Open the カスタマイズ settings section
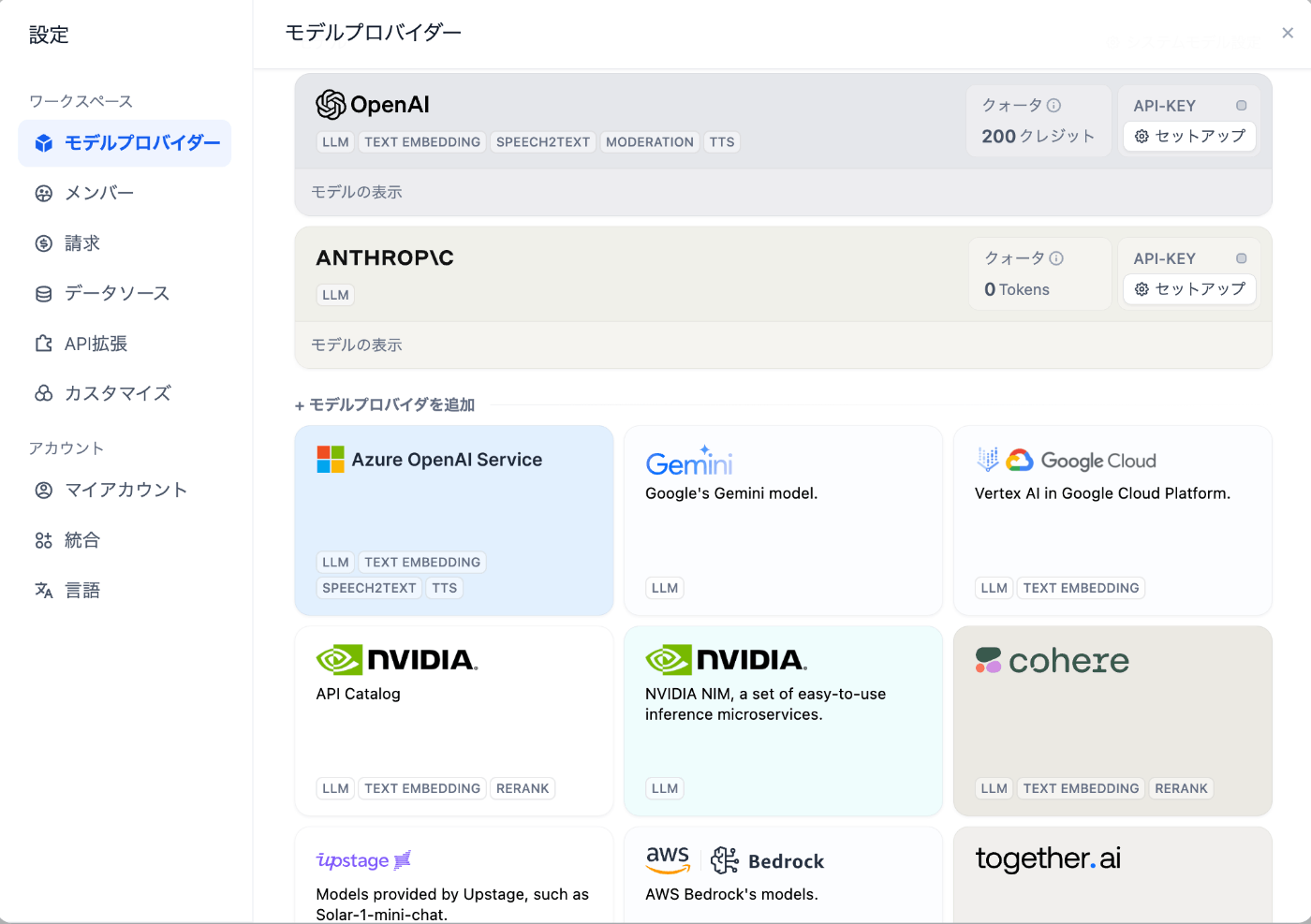The image size is (1311, 924). click(x=125, y=393)
